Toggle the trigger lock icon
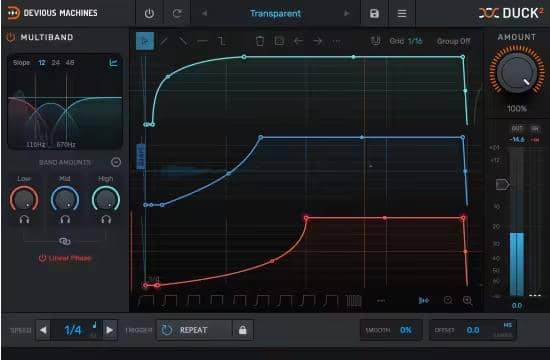The width and height of the screenshot is (550, 360). 242,330
